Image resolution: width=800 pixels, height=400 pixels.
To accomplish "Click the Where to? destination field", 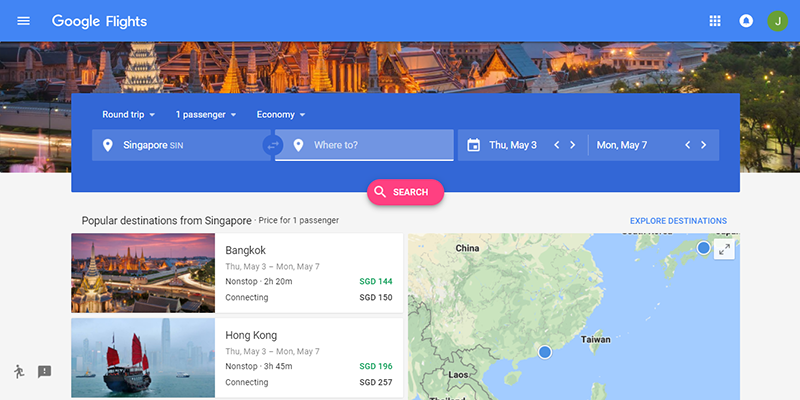I will (364, 145).
